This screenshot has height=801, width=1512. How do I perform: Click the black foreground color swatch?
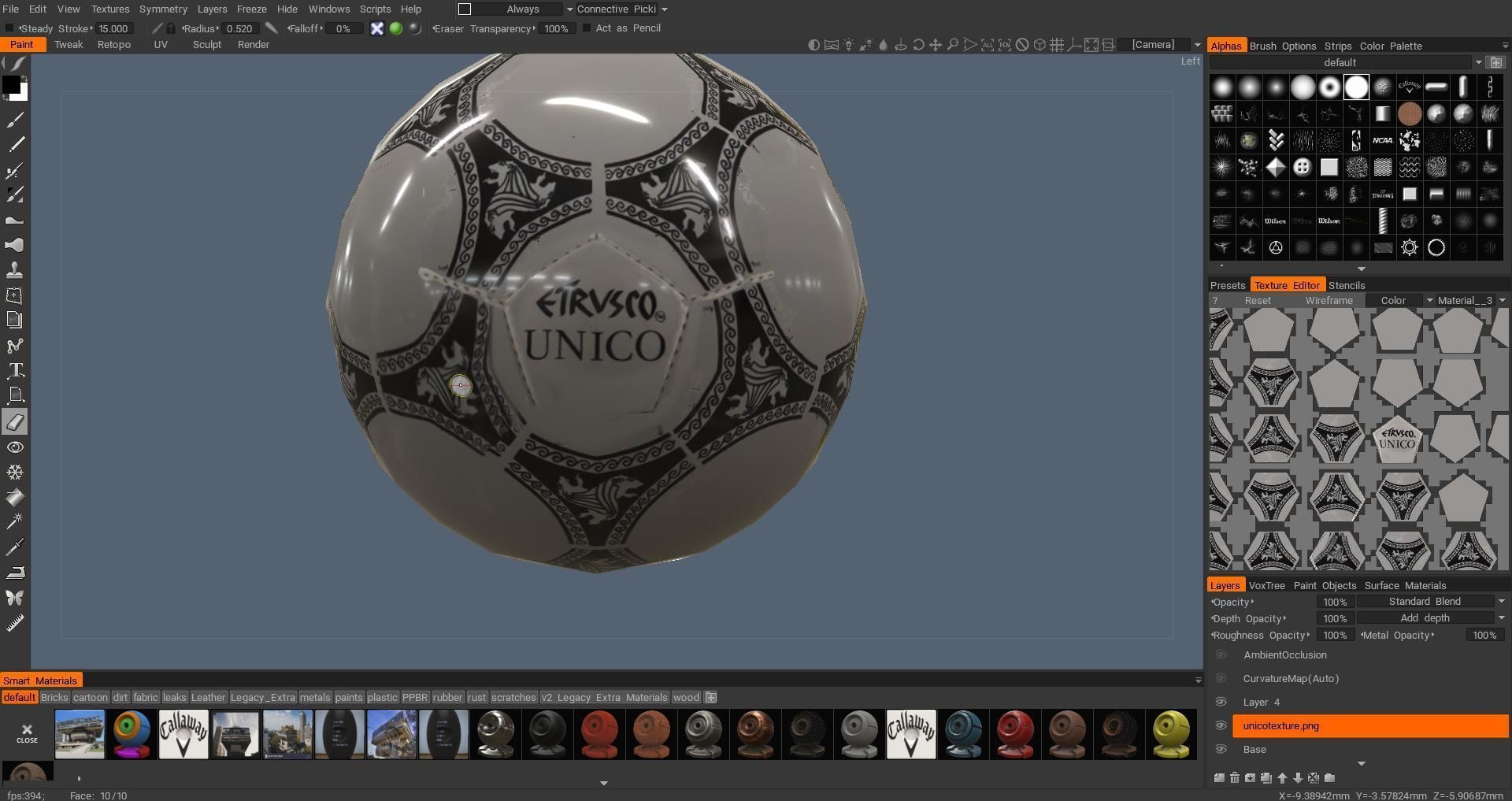(10, 84)
